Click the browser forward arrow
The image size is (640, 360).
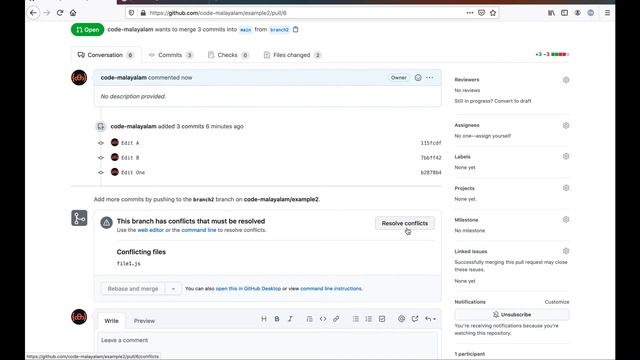[x=47, y=13]
